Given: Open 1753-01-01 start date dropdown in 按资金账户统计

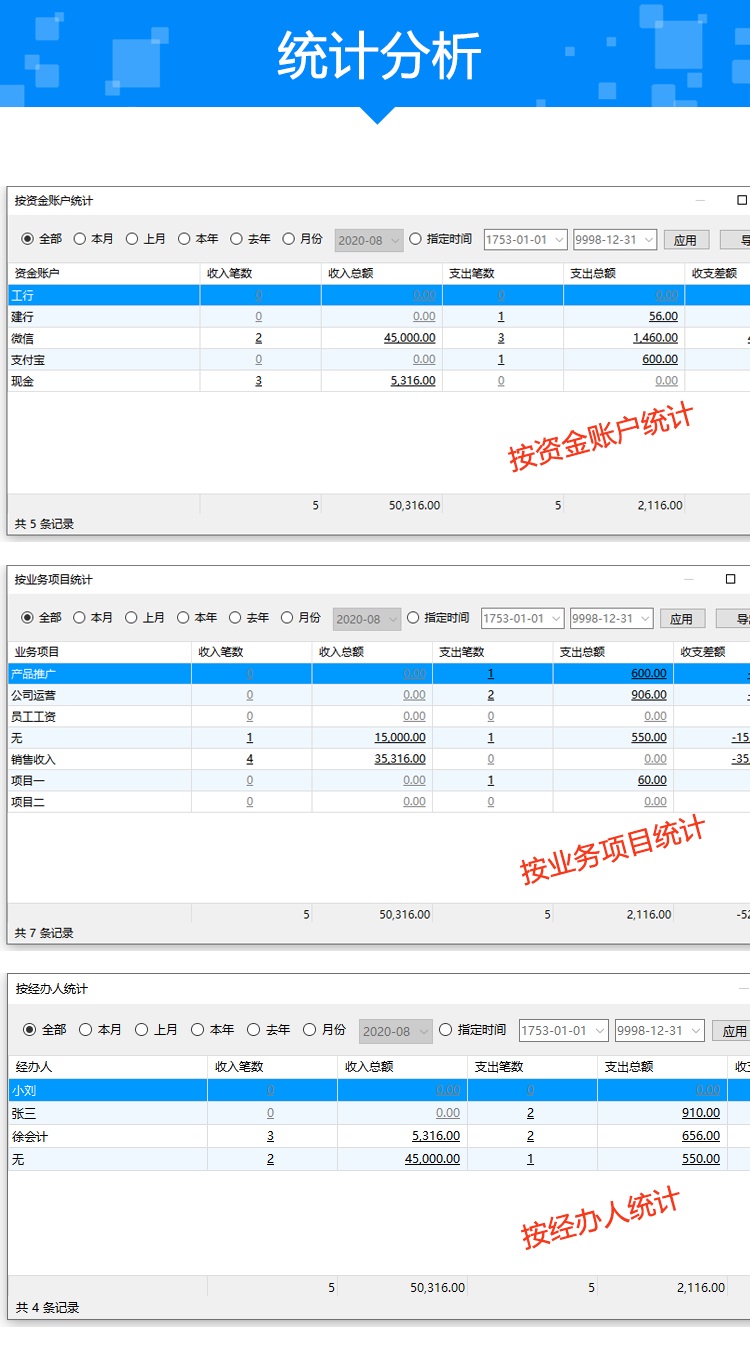Looking at the screenshot, I should click(x=526, y=240).
